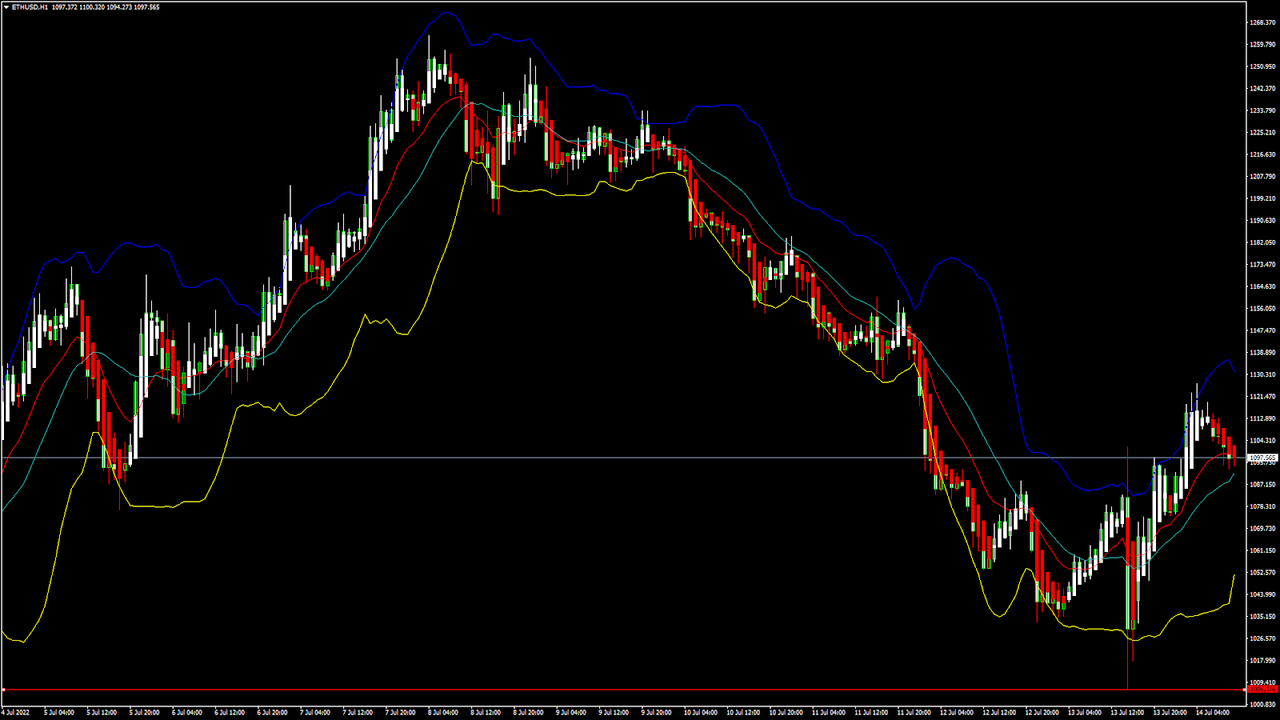
Task: Click the 1268.370 price scale label
Action: pyautogui.click(x=1263, y=22)
